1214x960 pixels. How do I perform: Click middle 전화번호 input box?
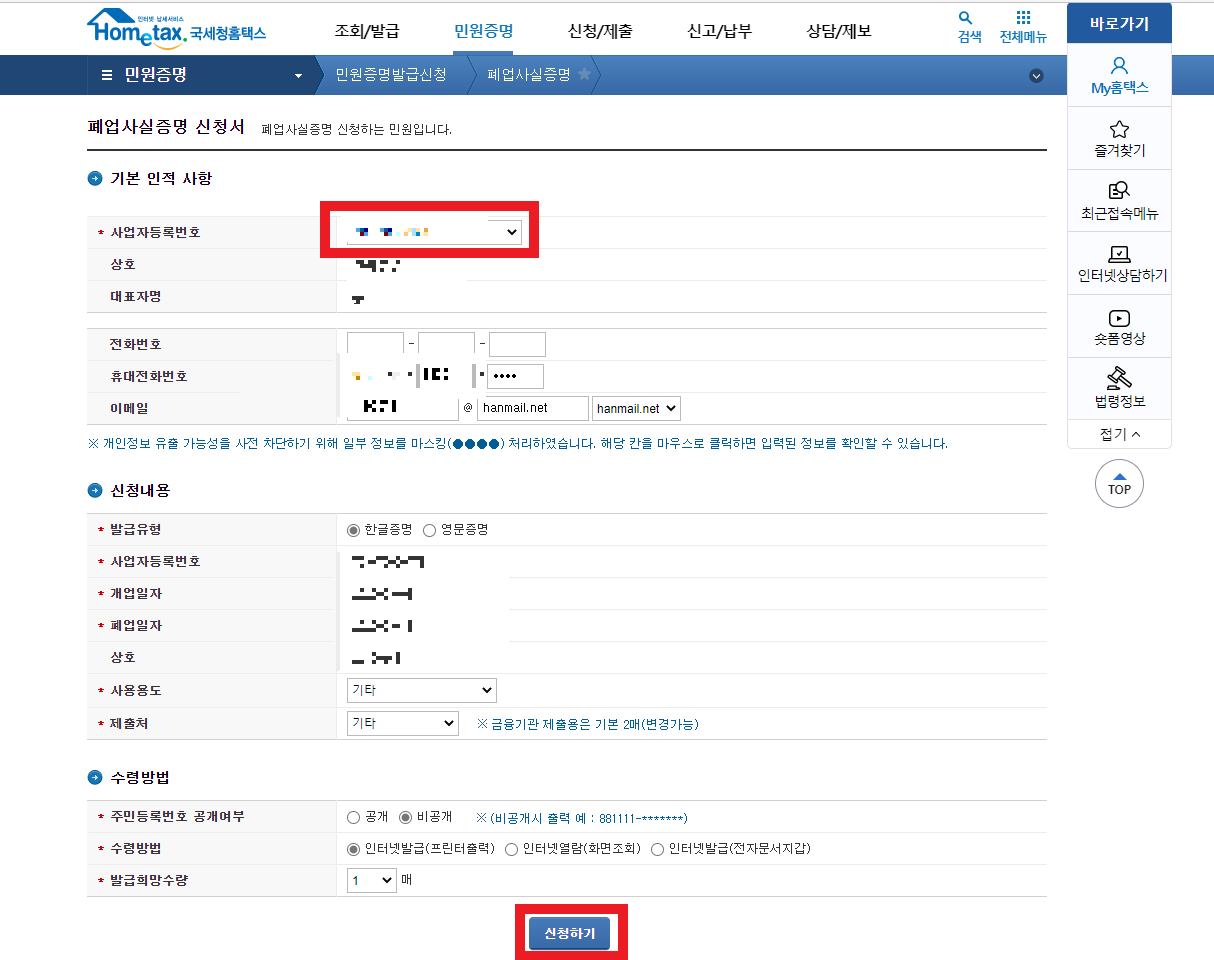[x=446, y=344]
